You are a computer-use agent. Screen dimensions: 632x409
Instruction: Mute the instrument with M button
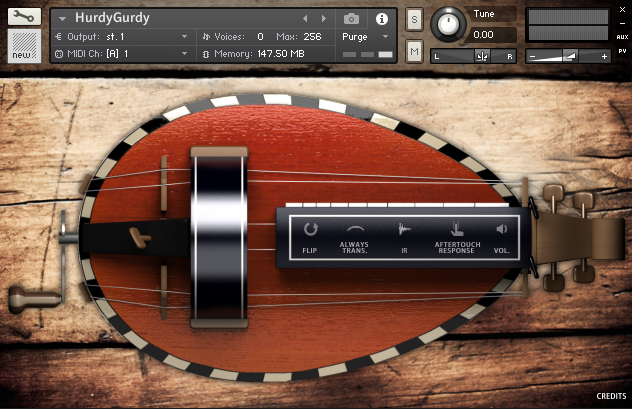pyautogui.click(x=414, y=51)
